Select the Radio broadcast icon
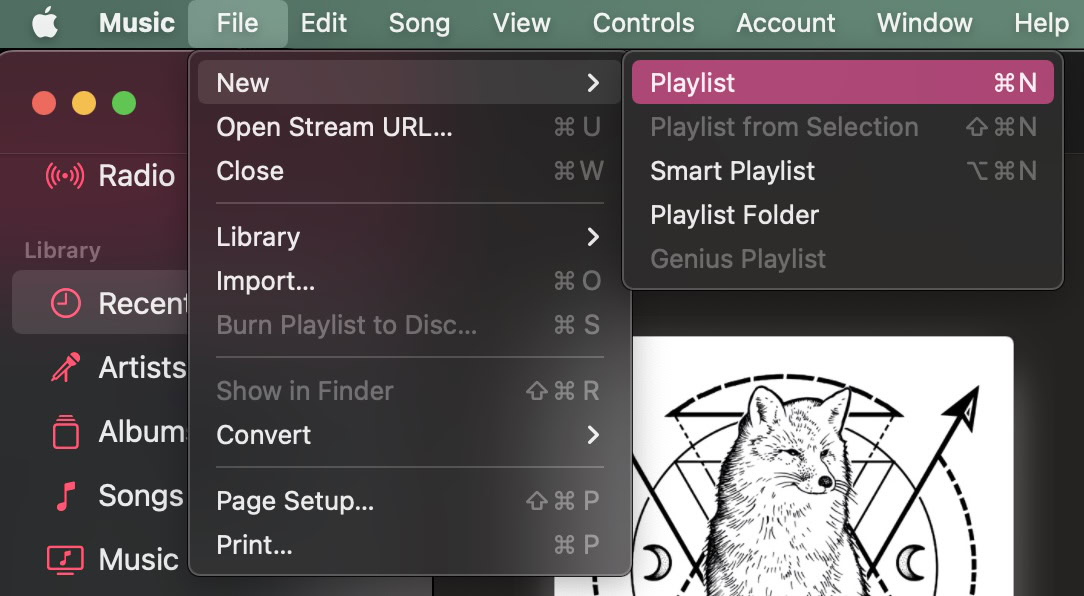Viewport: 1084px width, 596px height. [x=65, y=176]
